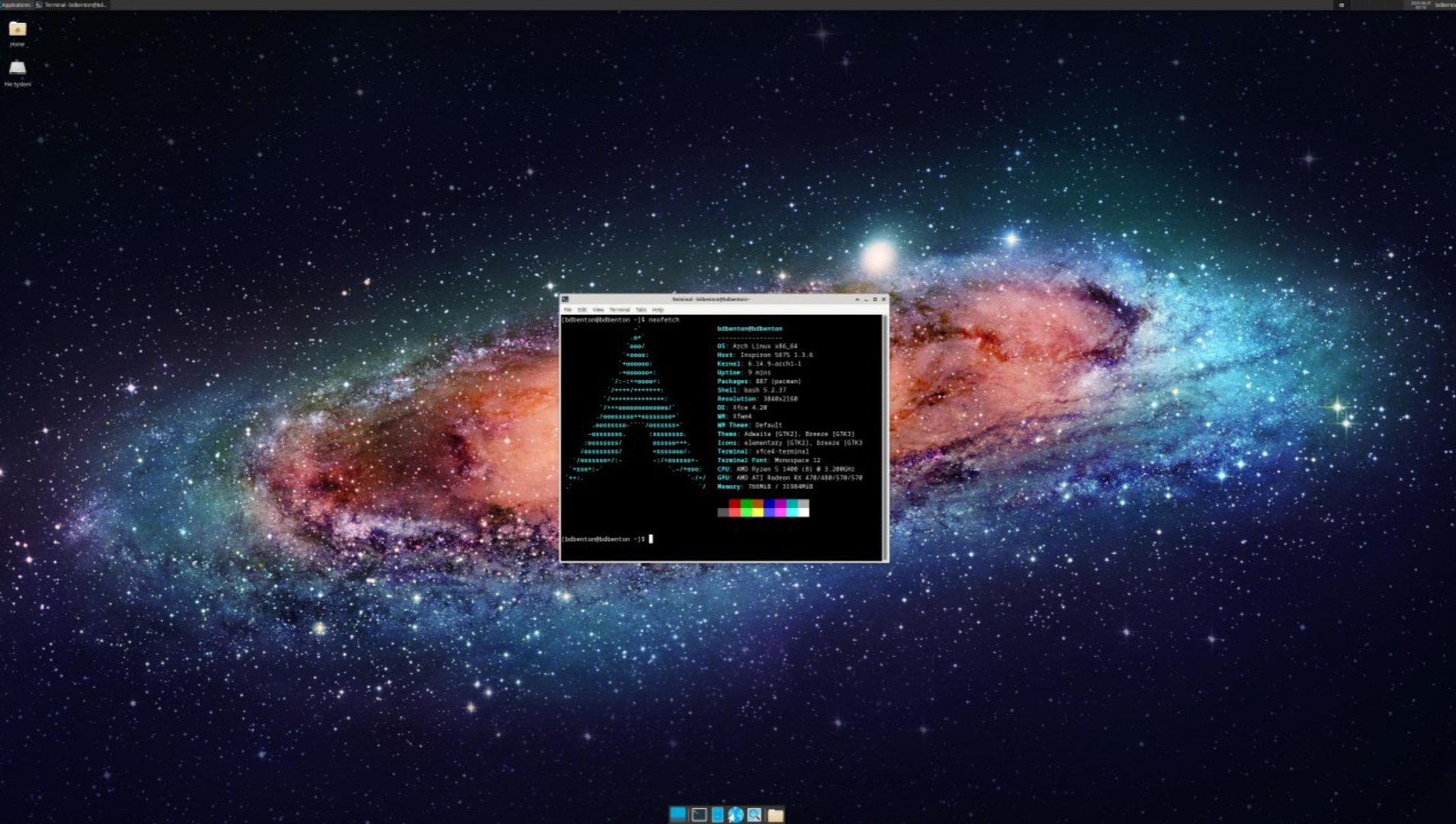
Task: Launch Terminal from the bottom dock
Action: (698, 814)
